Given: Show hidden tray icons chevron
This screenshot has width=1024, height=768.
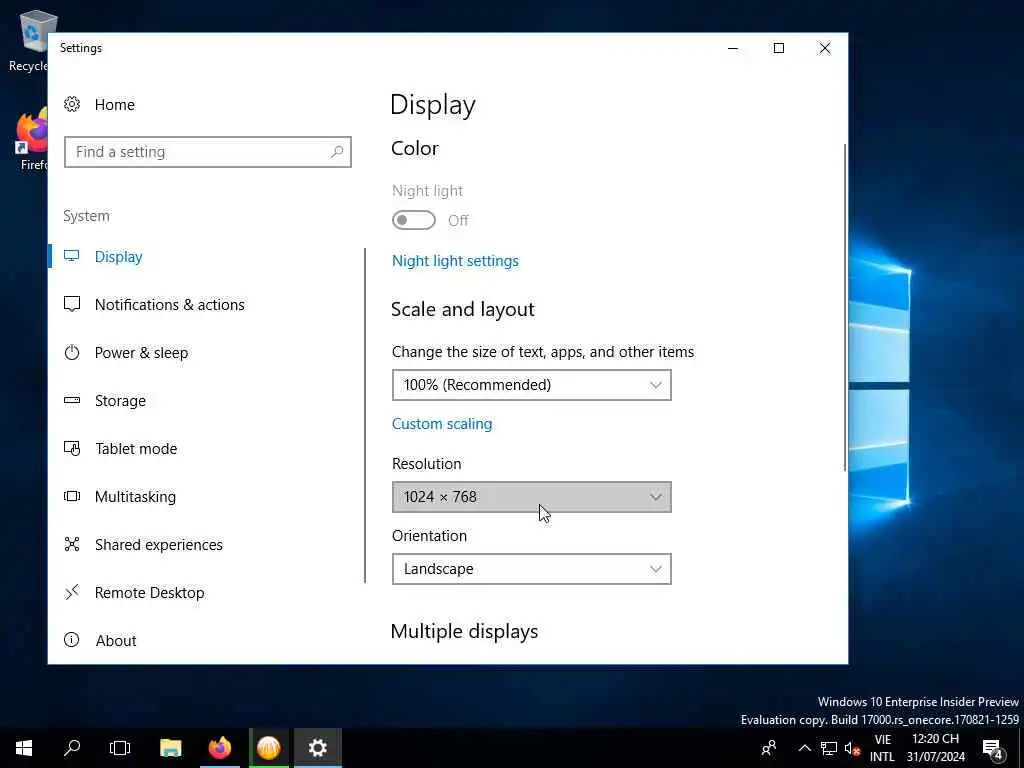Looking at the screenshot, I should pos(805,748).
